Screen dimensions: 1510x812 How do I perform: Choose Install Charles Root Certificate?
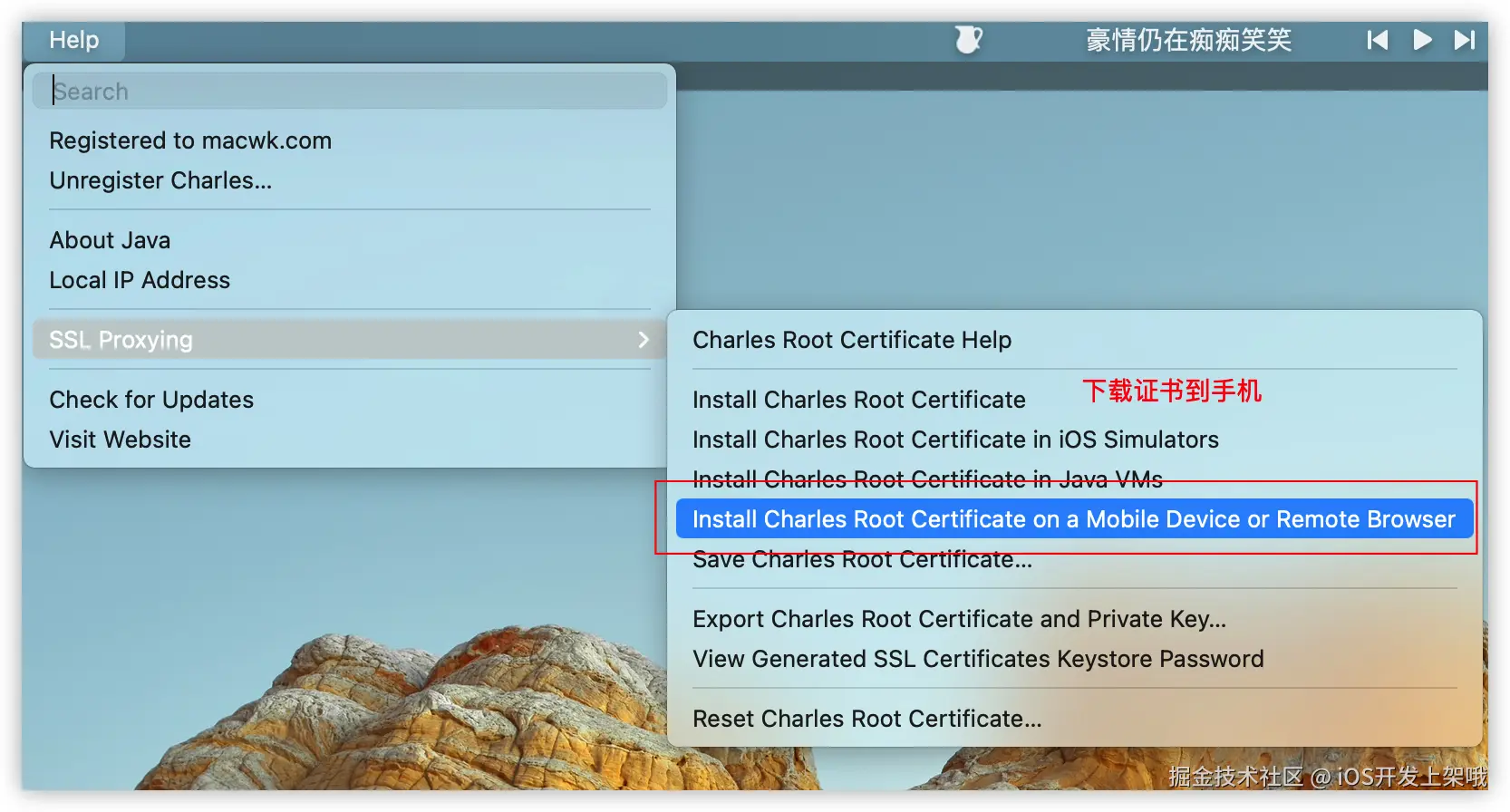point(1075,400)
